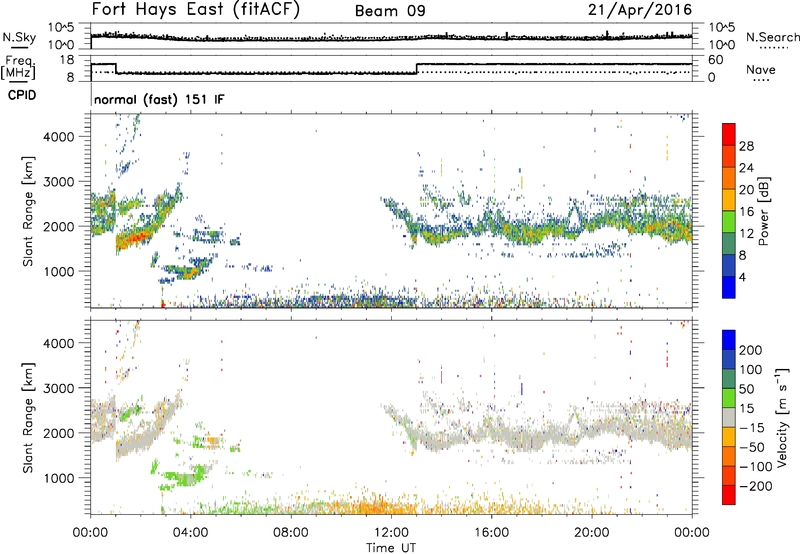This screenshot has height=554, width=800.
Task: Click the 'Nave' legend label
Action: 761,69
